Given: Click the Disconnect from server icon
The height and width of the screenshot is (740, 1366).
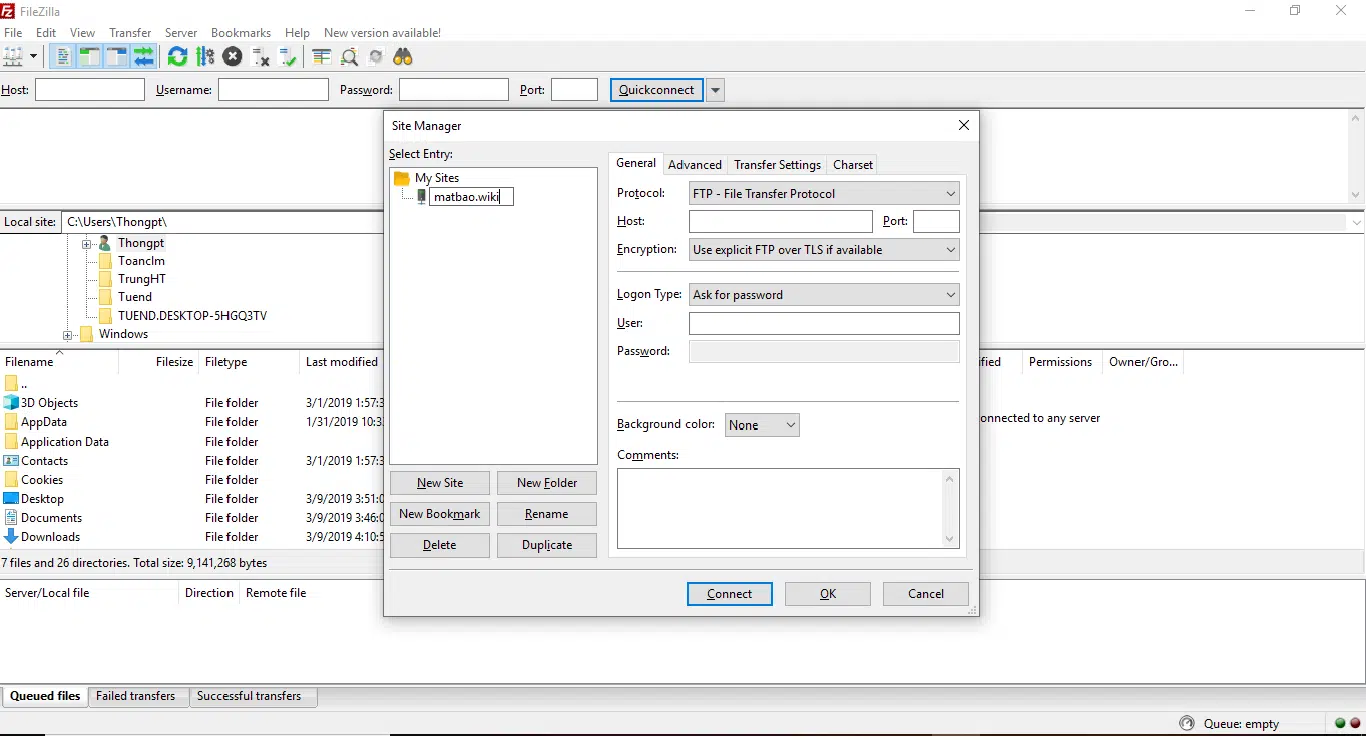Looking at the screenshot, I should pos(261,57).
